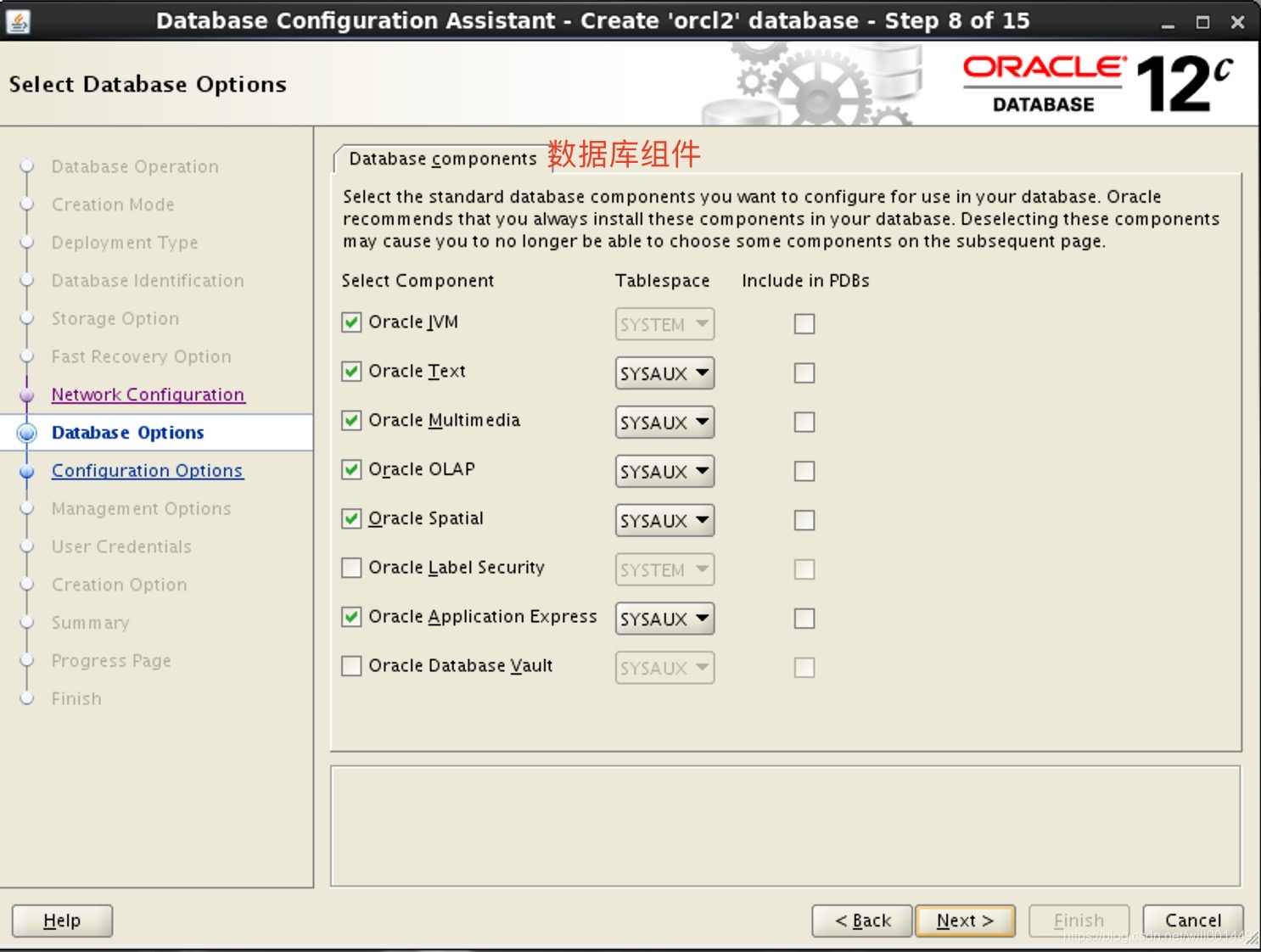Click the Progress Page step label

(111, 661)
